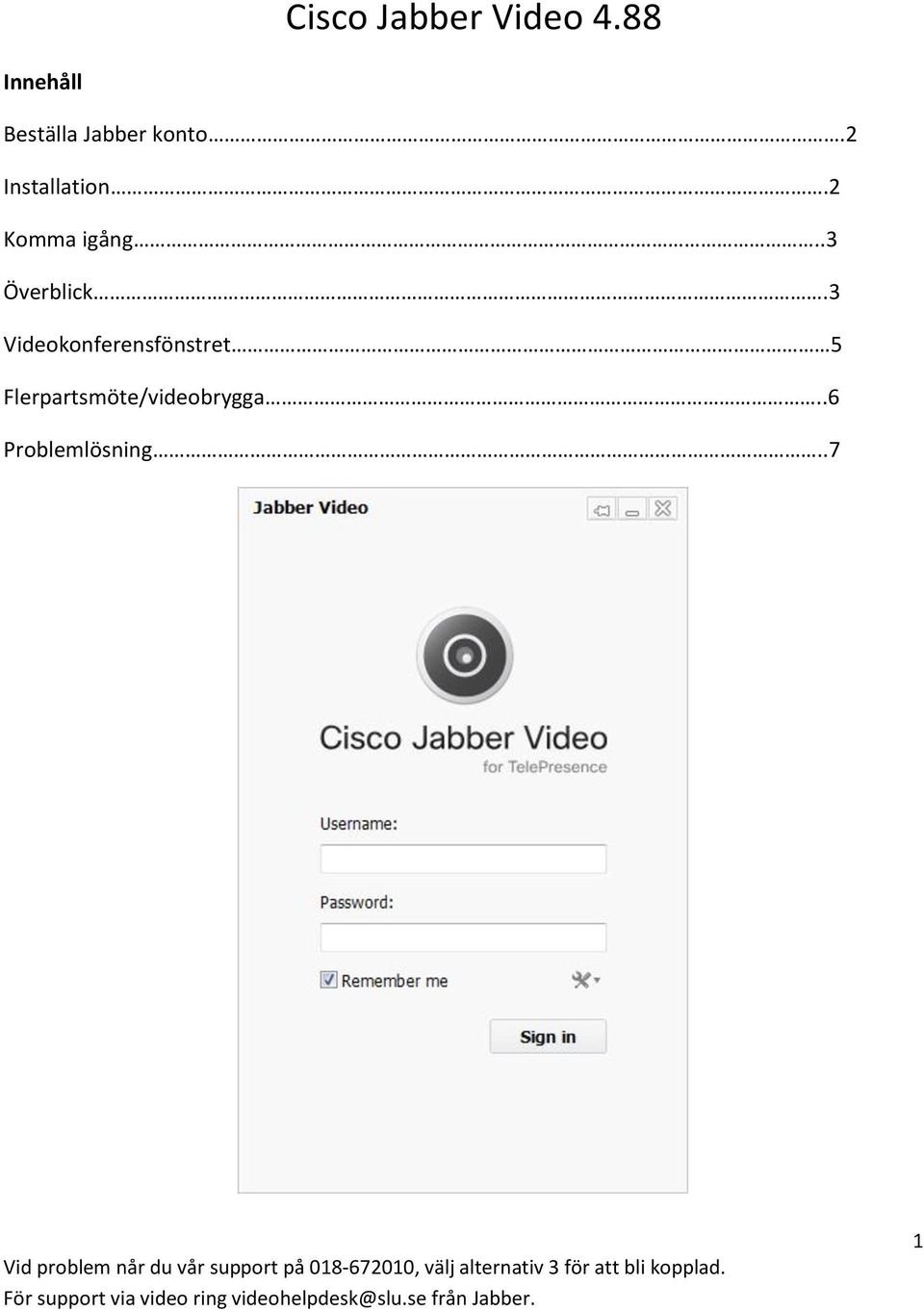Viewport: 924px width, 1311px height.
Task: Close the Jabber Video login window
Action: coord(663,509)
